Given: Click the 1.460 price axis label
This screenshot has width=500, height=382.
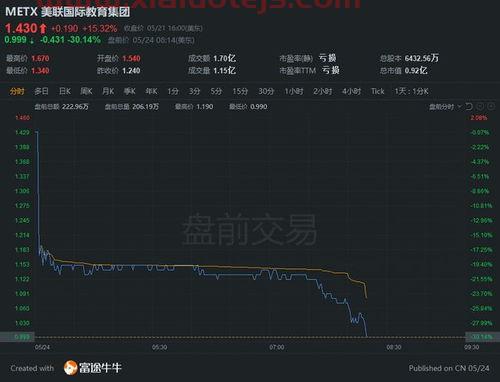Looking at the screenshot, I should (x=22, y=118).
